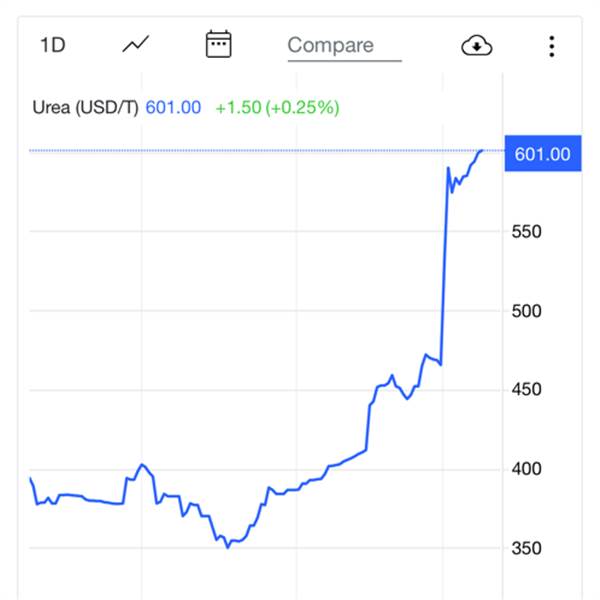The width and height of the screenshot is (600, 600).
Task: Click the chart line's lowest point near 350
Action: tap(228, 547)
